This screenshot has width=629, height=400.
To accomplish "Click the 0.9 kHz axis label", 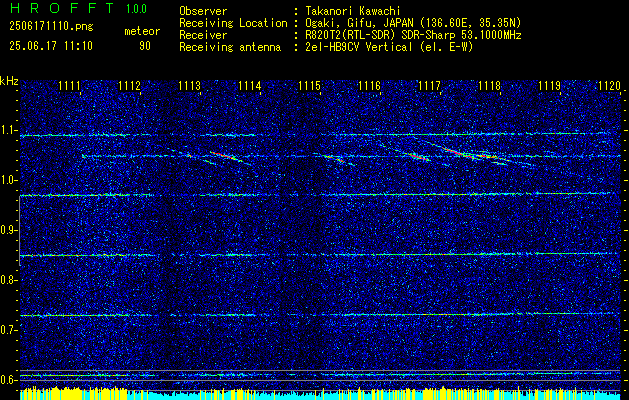I will point(8,230).
